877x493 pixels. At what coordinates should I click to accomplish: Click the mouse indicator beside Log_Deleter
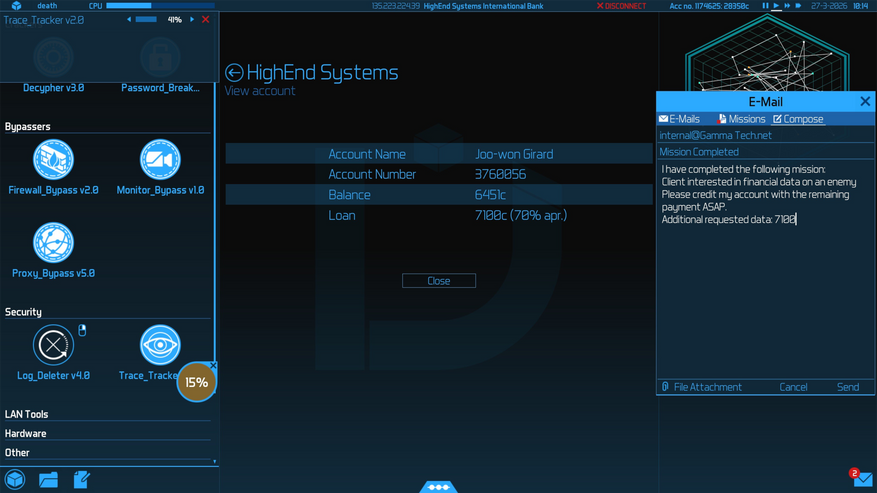[82, 330]
